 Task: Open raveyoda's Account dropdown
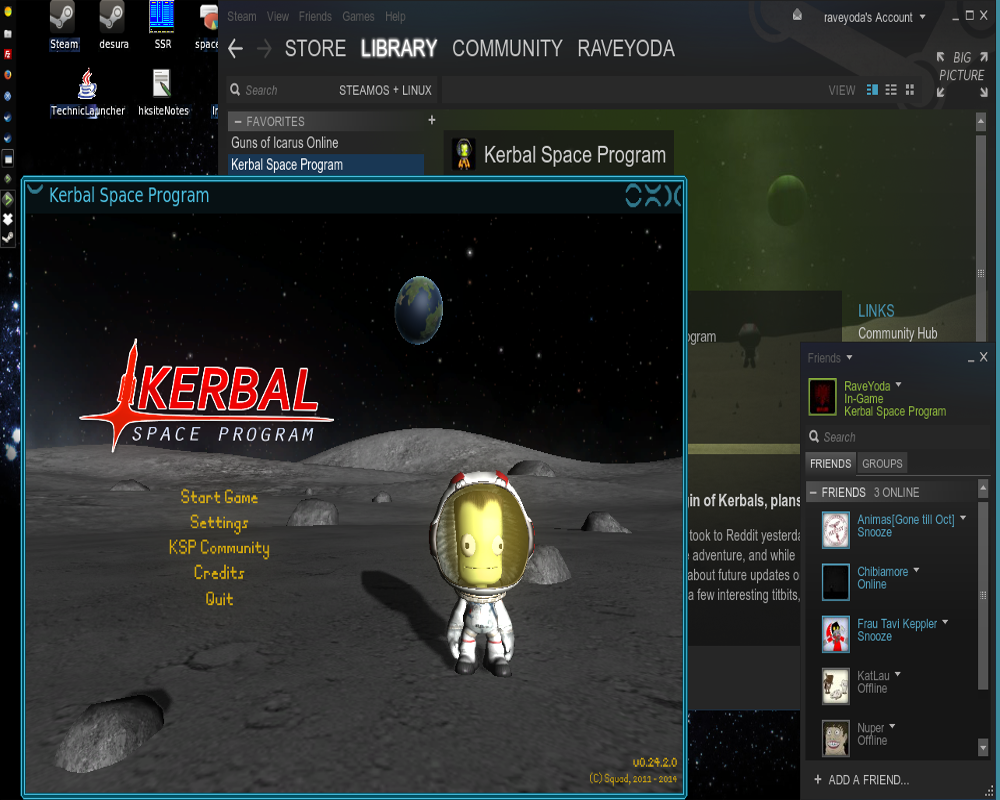[874, 17]
